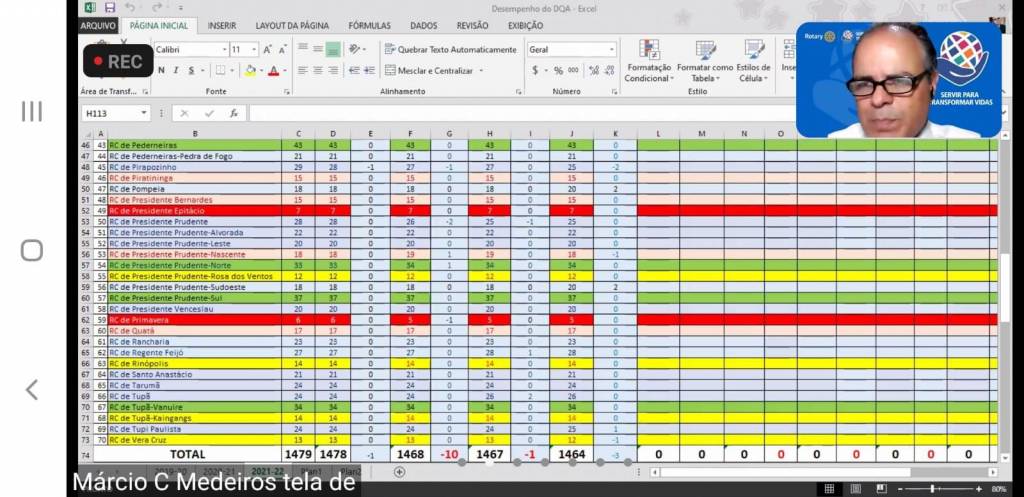Screen dimensions: 1024x497
Task: Toggle underline formatting button
Action: pyautogui.click(x=190, y=70)
